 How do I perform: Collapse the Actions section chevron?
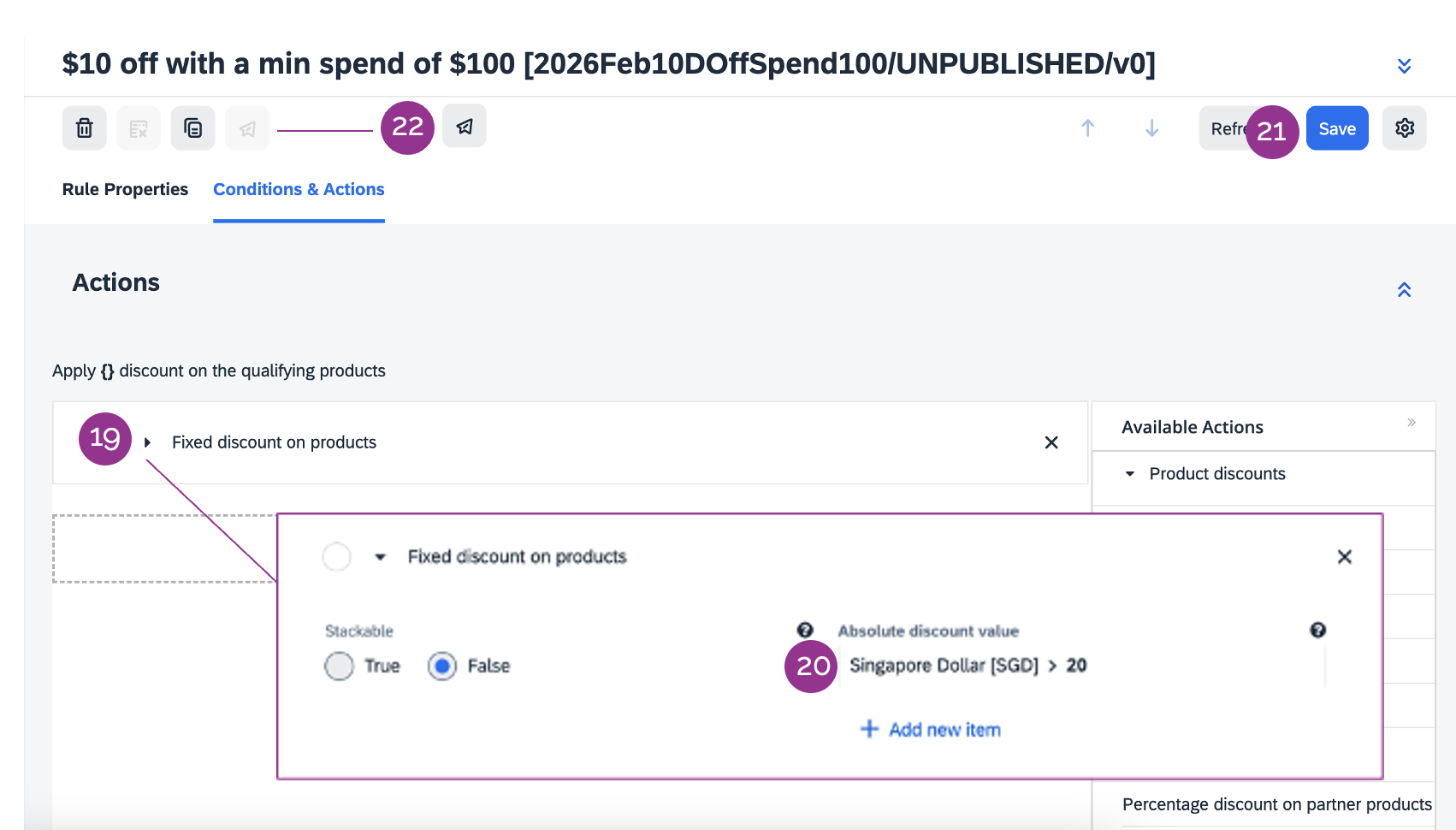pyautogui.click(x=1404, y=290)
